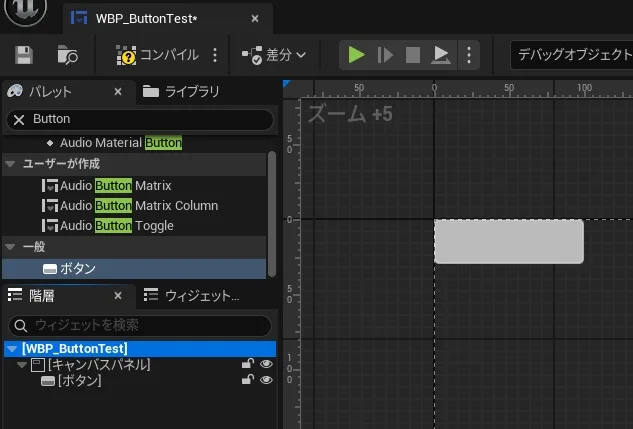The image size is (633, 429).
Task: Click the Save asset floppy disk icon
Action: 24,56
